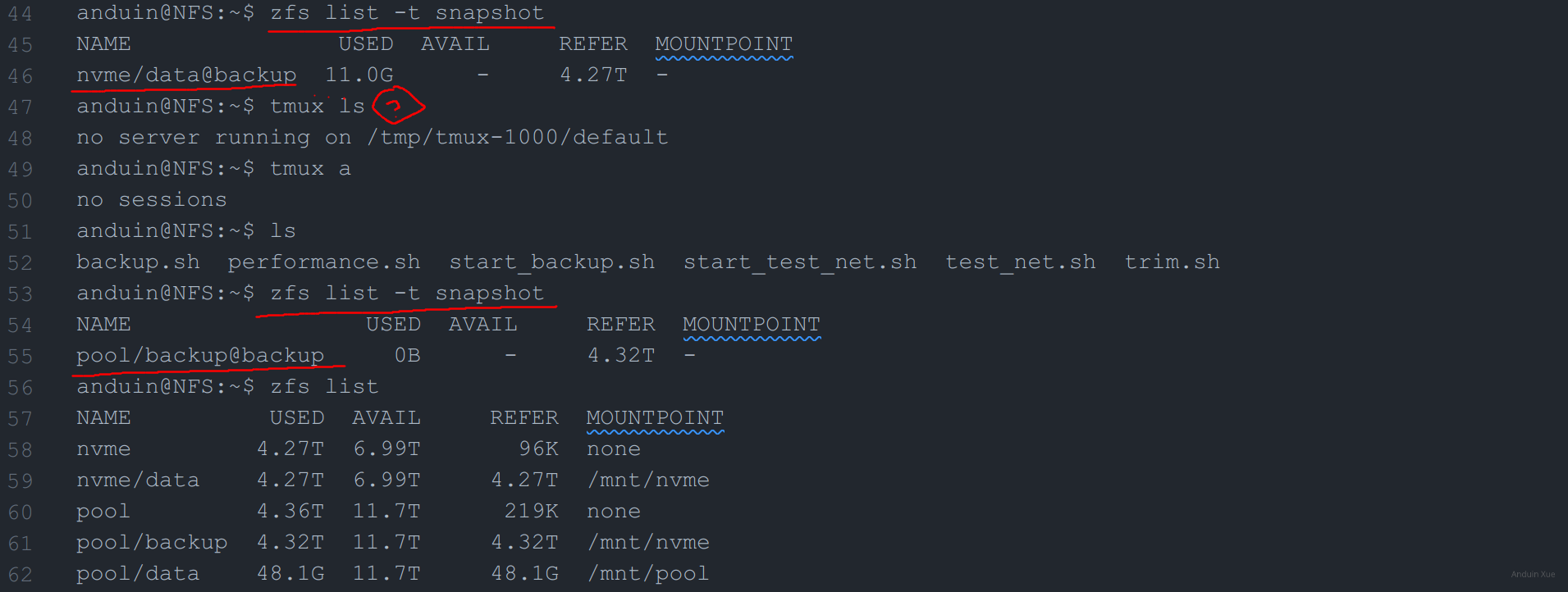Click the /tmp/tmux-1000/default path
1568x592 pixels.
coord(517,137)
